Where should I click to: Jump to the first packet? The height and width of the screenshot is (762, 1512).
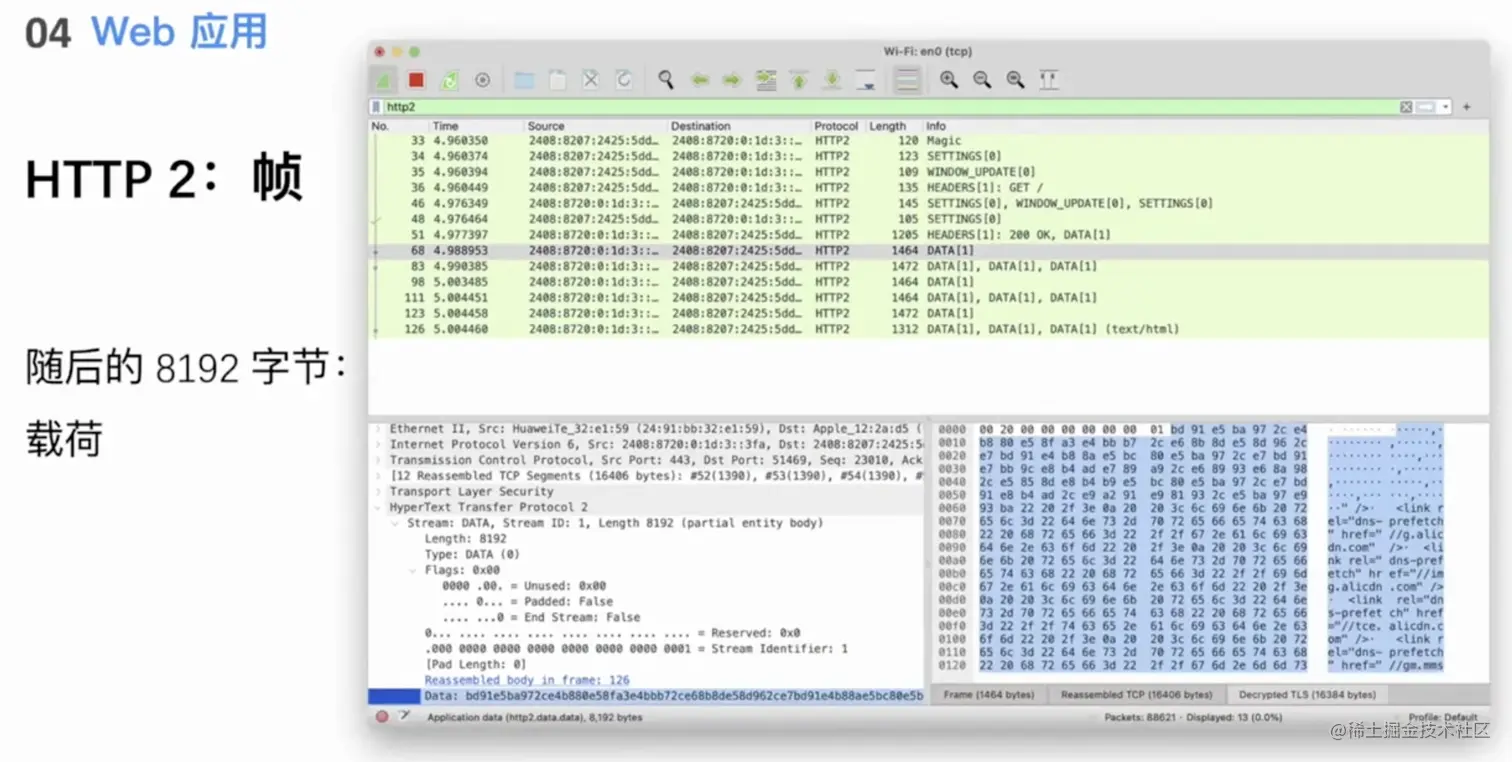point(799,80)
